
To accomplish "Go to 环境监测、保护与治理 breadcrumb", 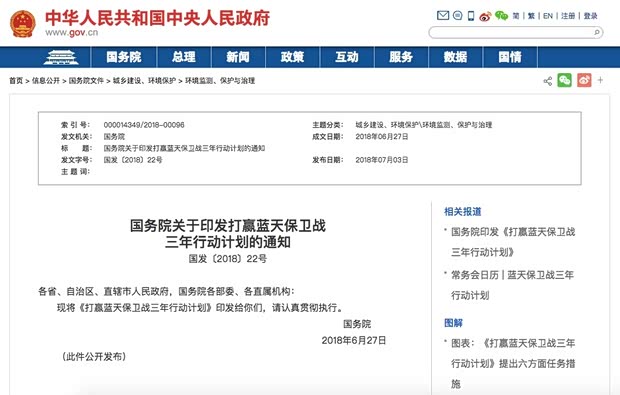I will pyautogui.click(x=220, y=81).
